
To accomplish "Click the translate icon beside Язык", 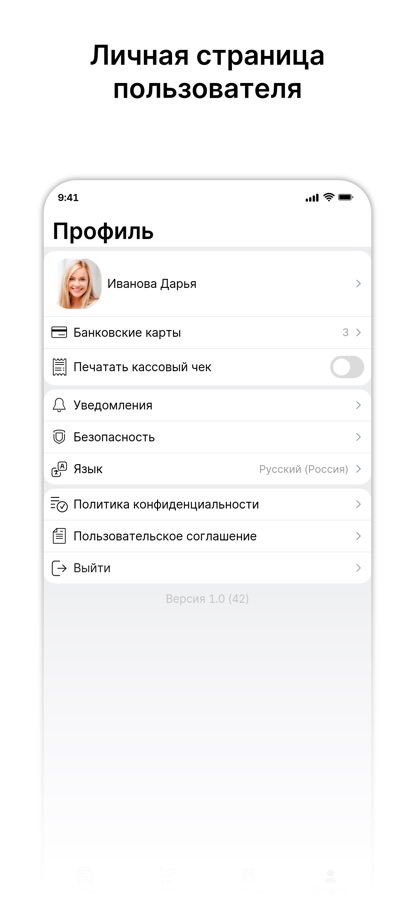I will [59, 470].
